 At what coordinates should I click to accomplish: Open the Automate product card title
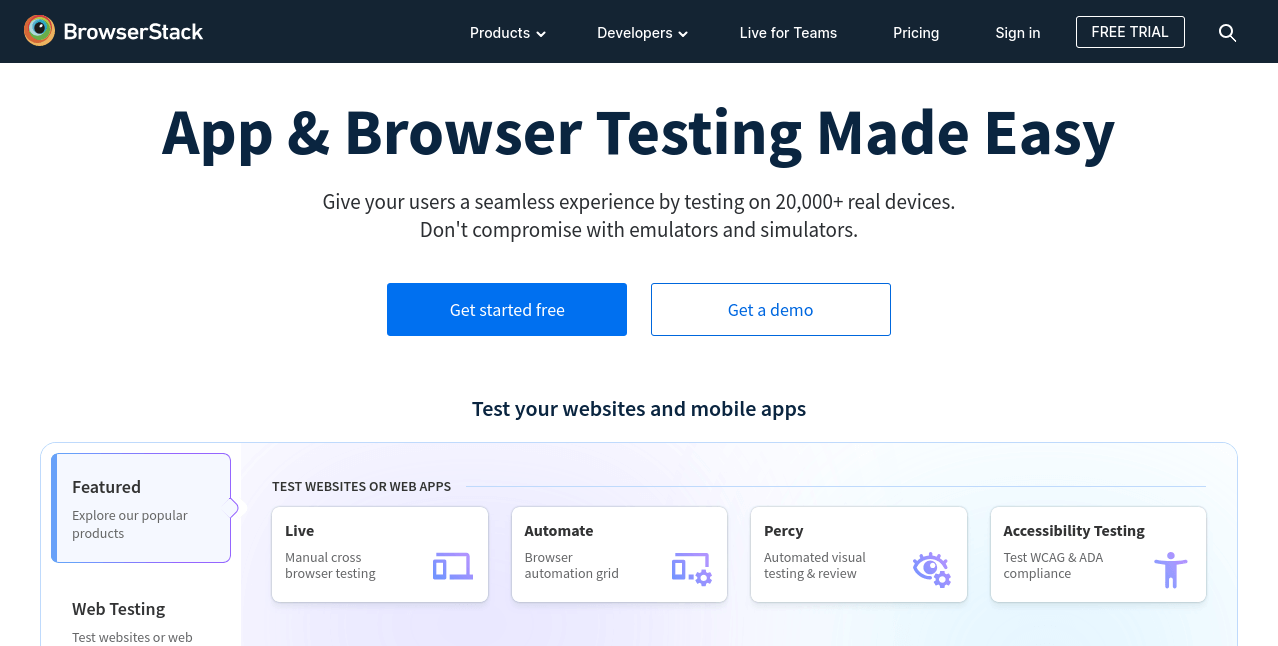point(559,531)
